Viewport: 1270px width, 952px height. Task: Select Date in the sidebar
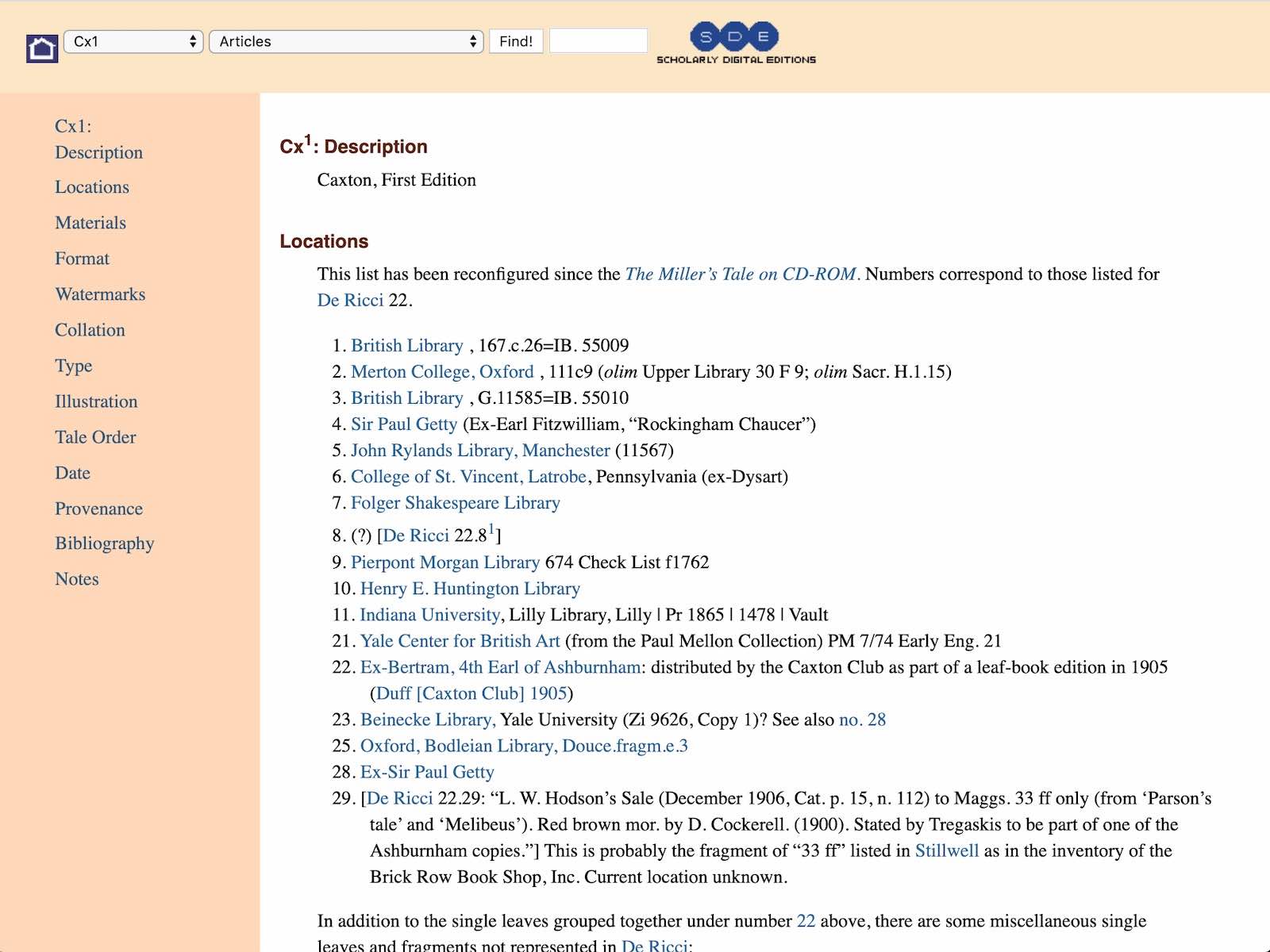[x=72, y=473]
